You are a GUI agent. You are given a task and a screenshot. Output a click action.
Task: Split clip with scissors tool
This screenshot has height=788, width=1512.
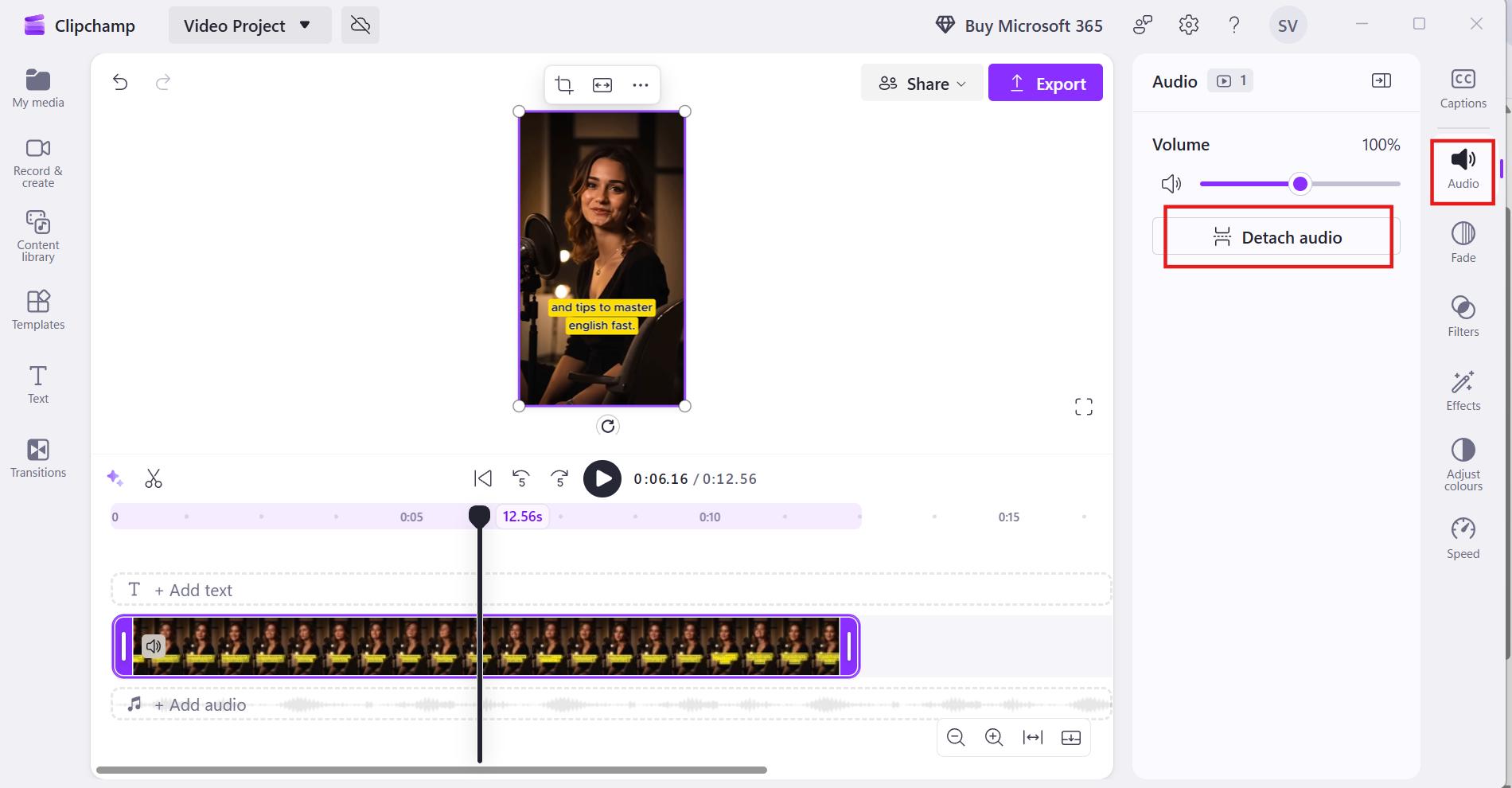point(154,478)
